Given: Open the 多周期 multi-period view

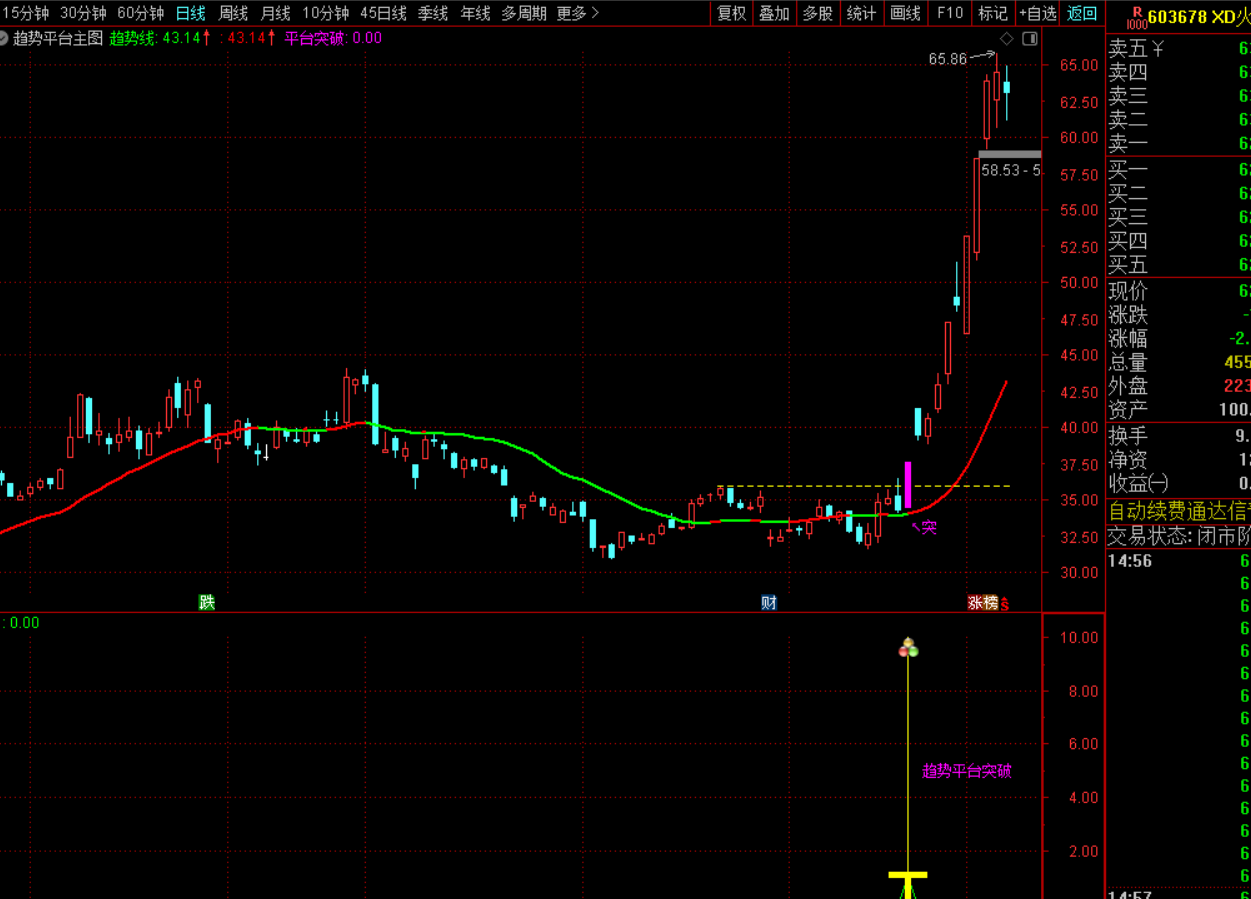Looking at the screenshot, I should [524, 13].
